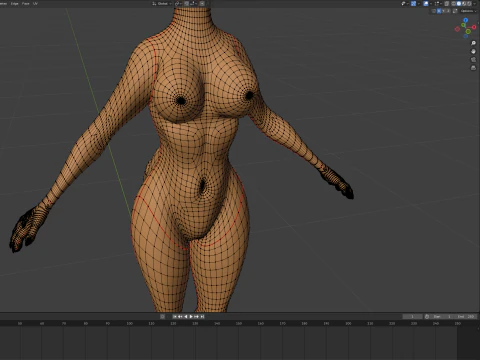Screen dimensions: 480x360
Task: Click the End frame field
Action: (466, 316)
